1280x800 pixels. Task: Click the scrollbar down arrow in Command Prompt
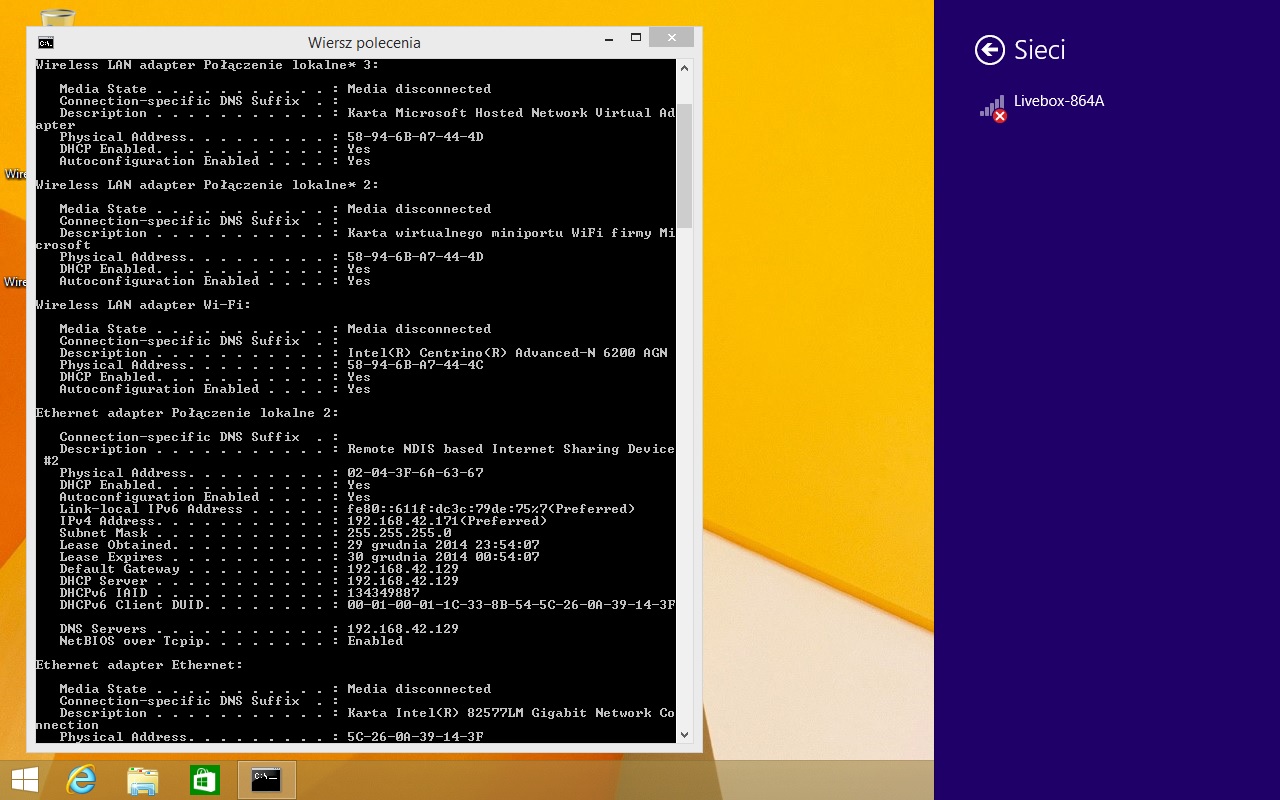pos(684,734)
